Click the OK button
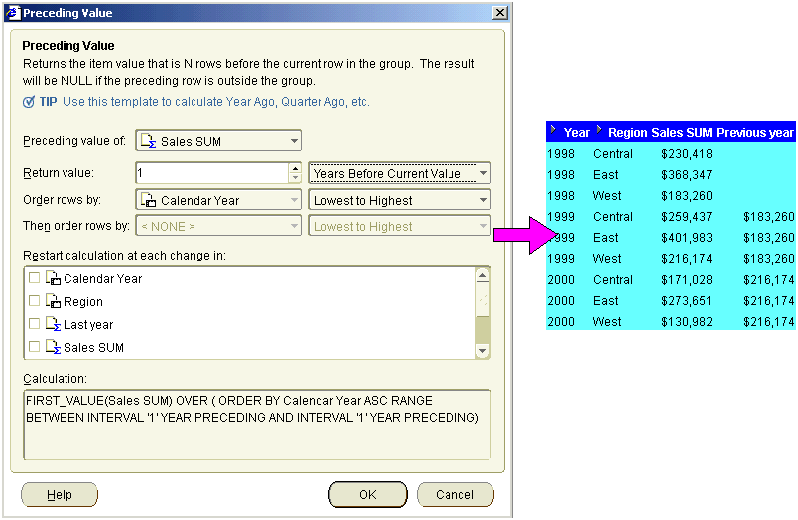798x520 pixels. tap(367, 495)
